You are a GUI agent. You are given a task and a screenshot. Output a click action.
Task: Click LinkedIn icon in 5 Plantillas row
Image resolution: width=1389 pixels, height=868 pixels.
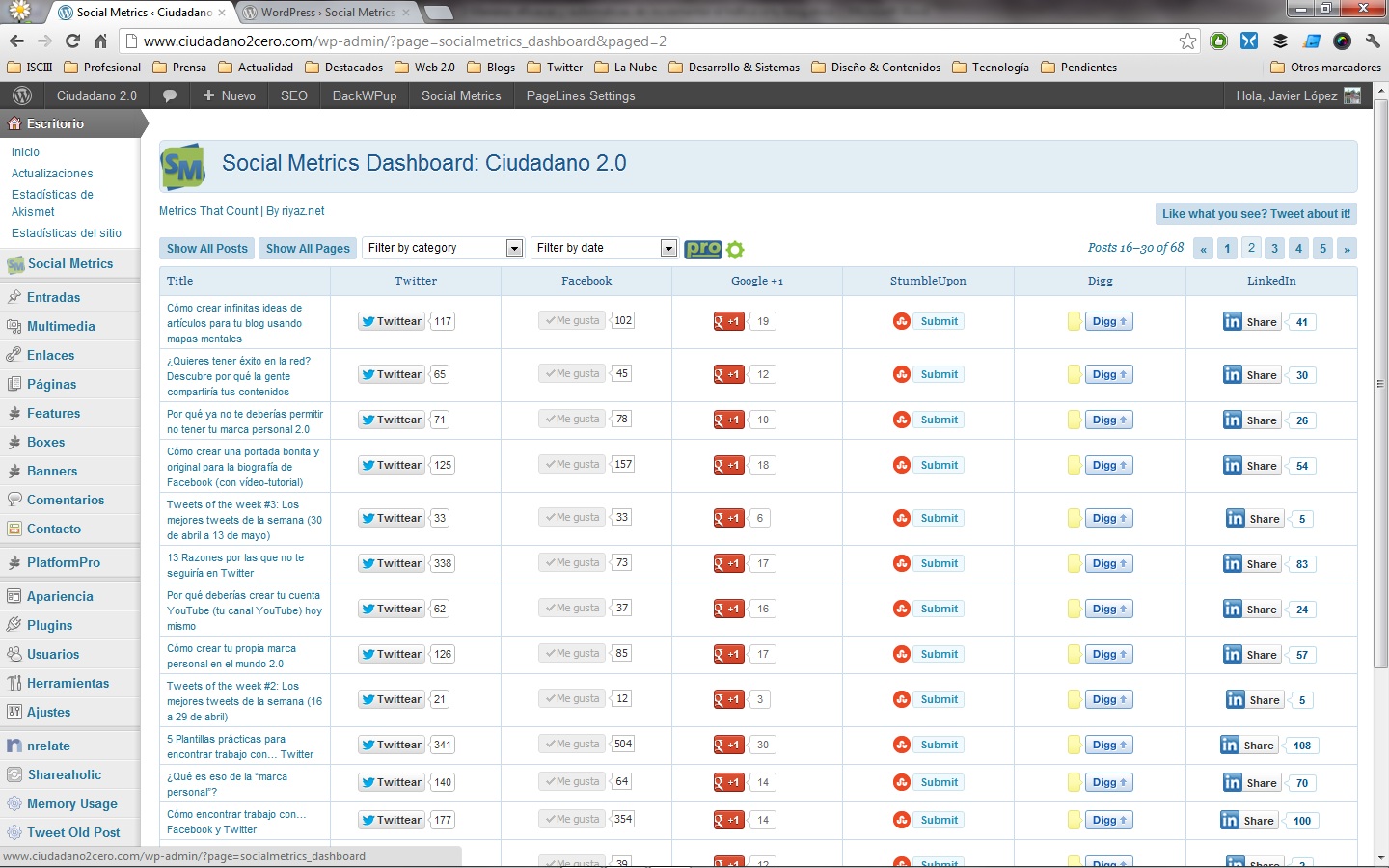pos(1230,745)
